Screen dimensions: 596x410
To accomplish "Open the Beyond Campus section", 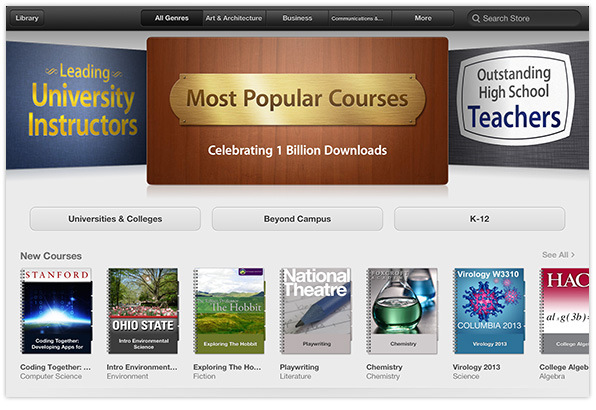I will (x=297, y=219).
